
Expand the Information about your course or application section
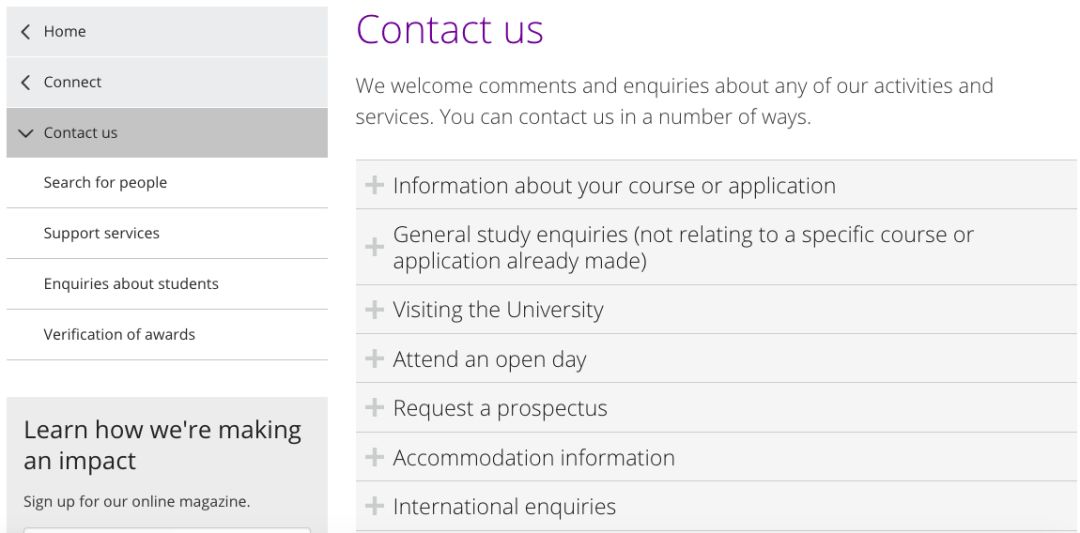614,186
